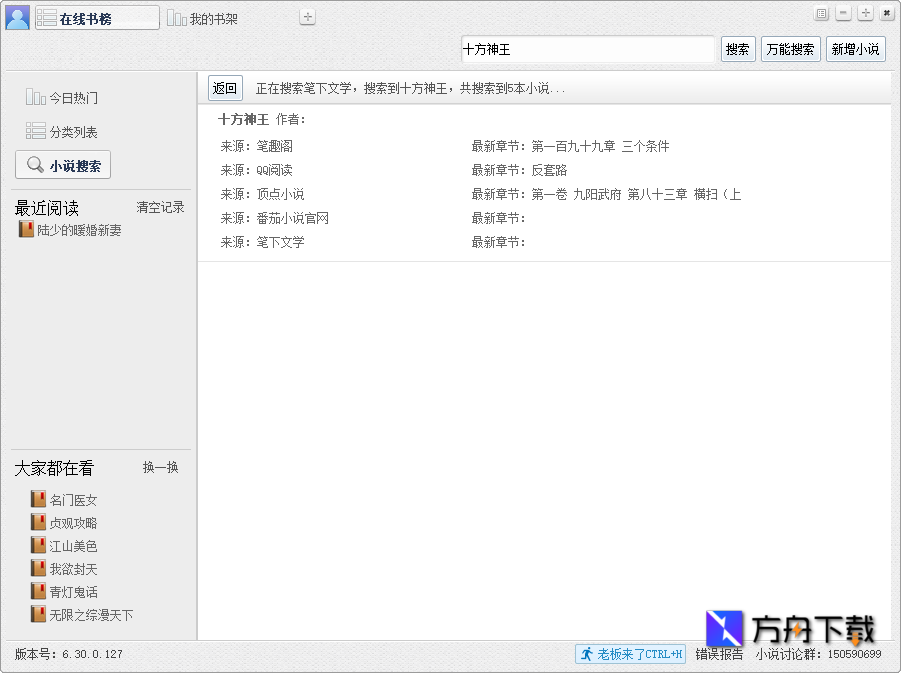Click the search box containing 十方神王
The width and height of the screenshot is (901, 673).
(587, 49)
